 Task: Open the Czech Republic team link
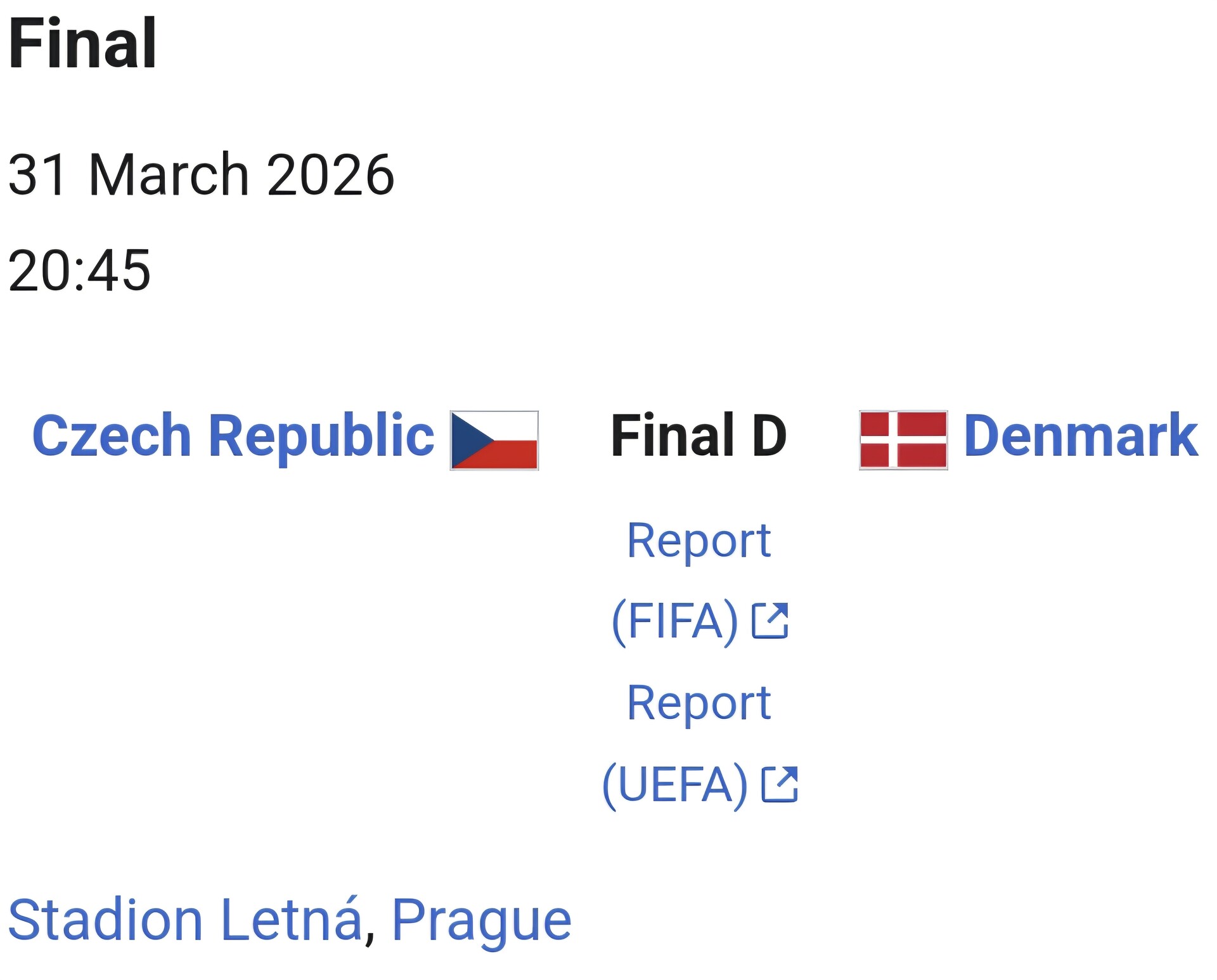pyautogui.click(x=233, y=436)
